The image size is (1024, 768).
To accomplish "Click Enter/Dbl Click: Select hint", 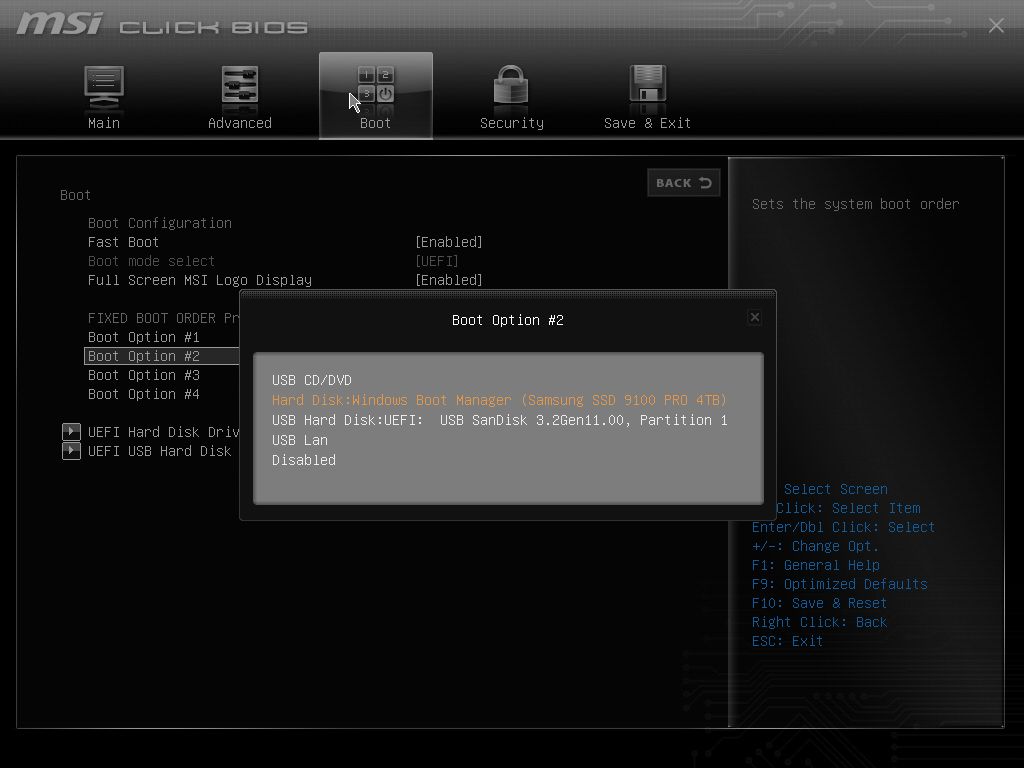I will coord(843,527).
